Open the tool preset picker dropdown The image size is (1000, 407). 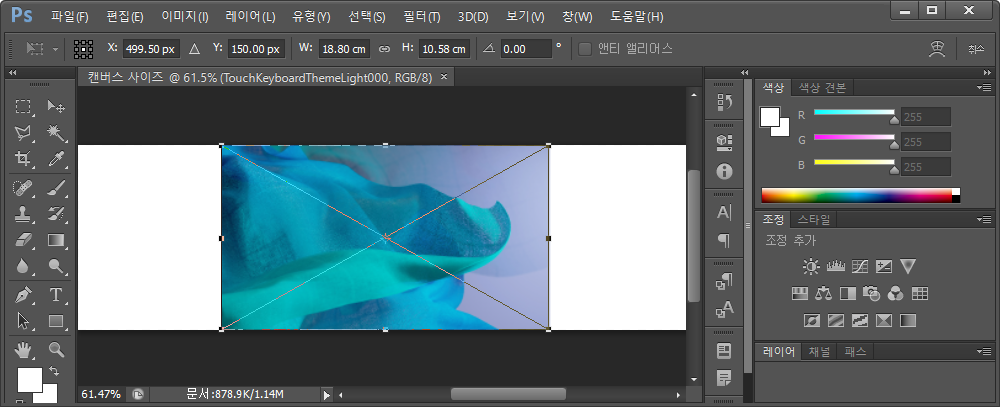pos(55,49)
